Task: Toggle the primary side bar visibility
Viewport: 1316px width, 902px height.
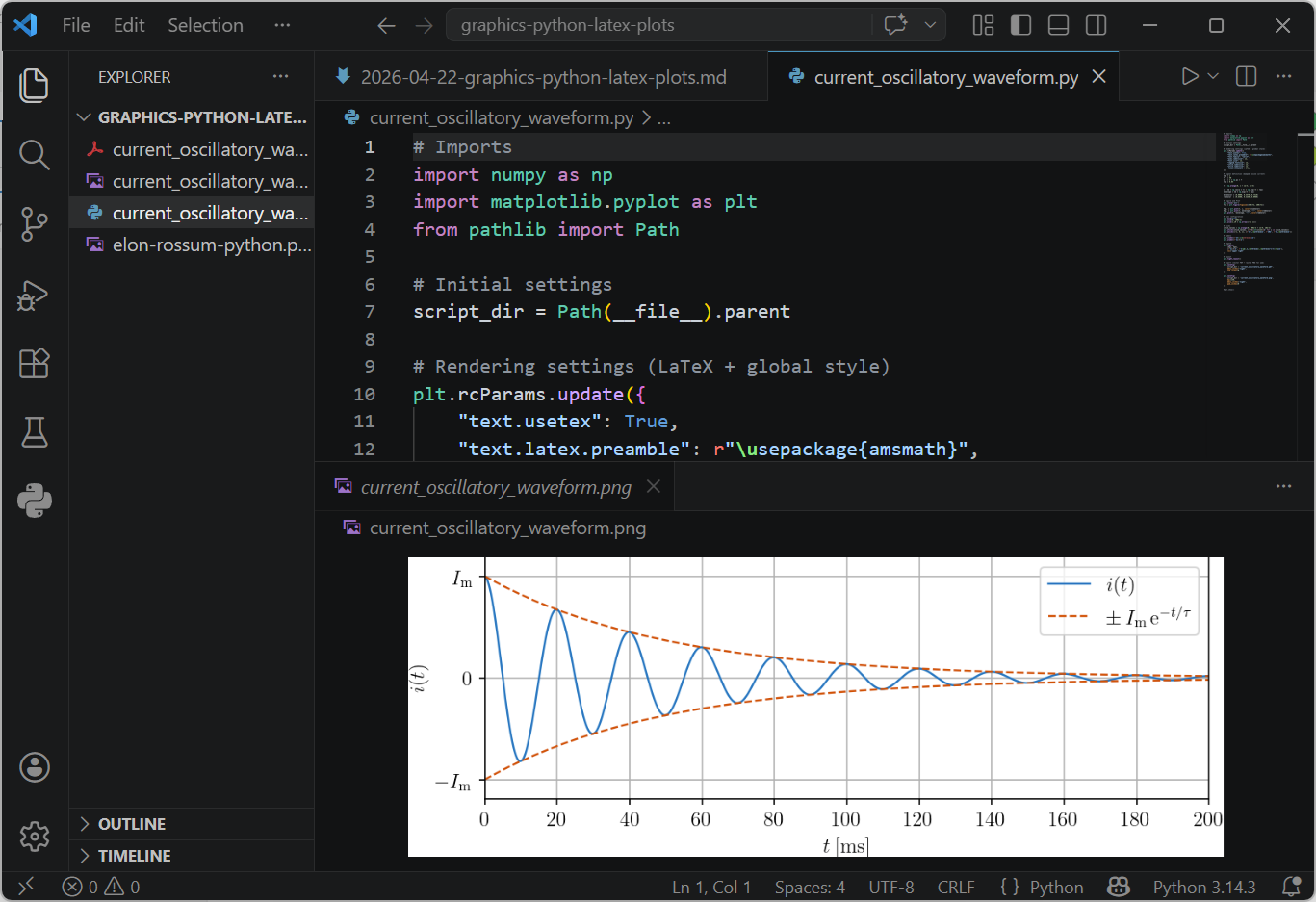Action: coord(1020,25)
